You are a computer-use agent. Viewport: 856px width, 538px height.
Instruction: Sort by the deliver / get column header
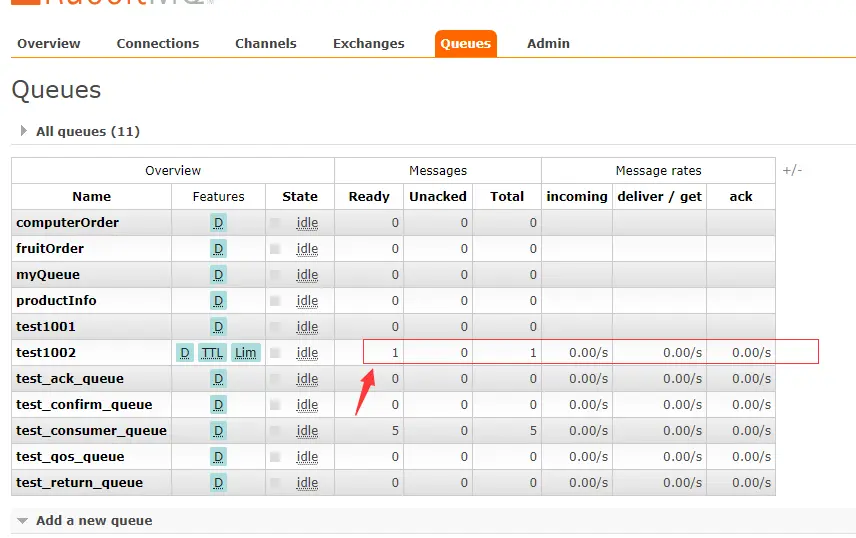659,197
